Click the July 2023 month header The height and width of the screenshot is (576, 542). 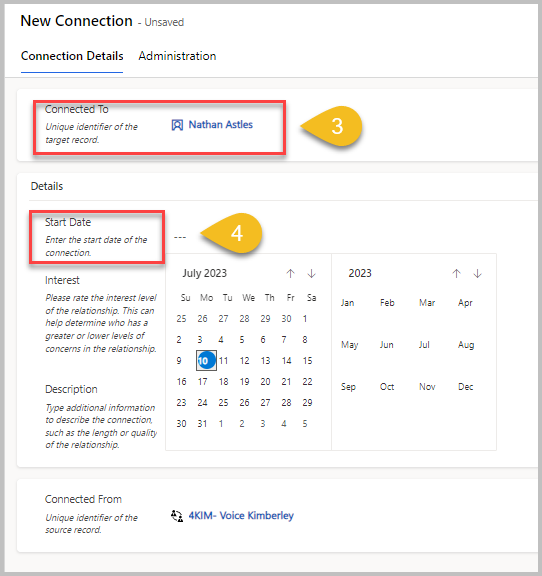[205, 273]
